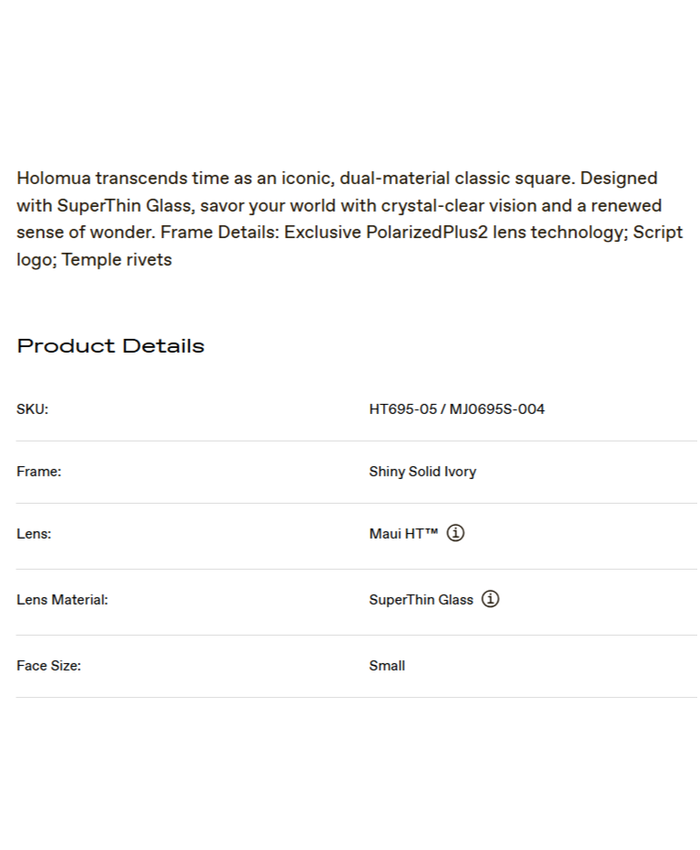Click the Small face size value
700x850 pixels.
(x=387, y=665)
